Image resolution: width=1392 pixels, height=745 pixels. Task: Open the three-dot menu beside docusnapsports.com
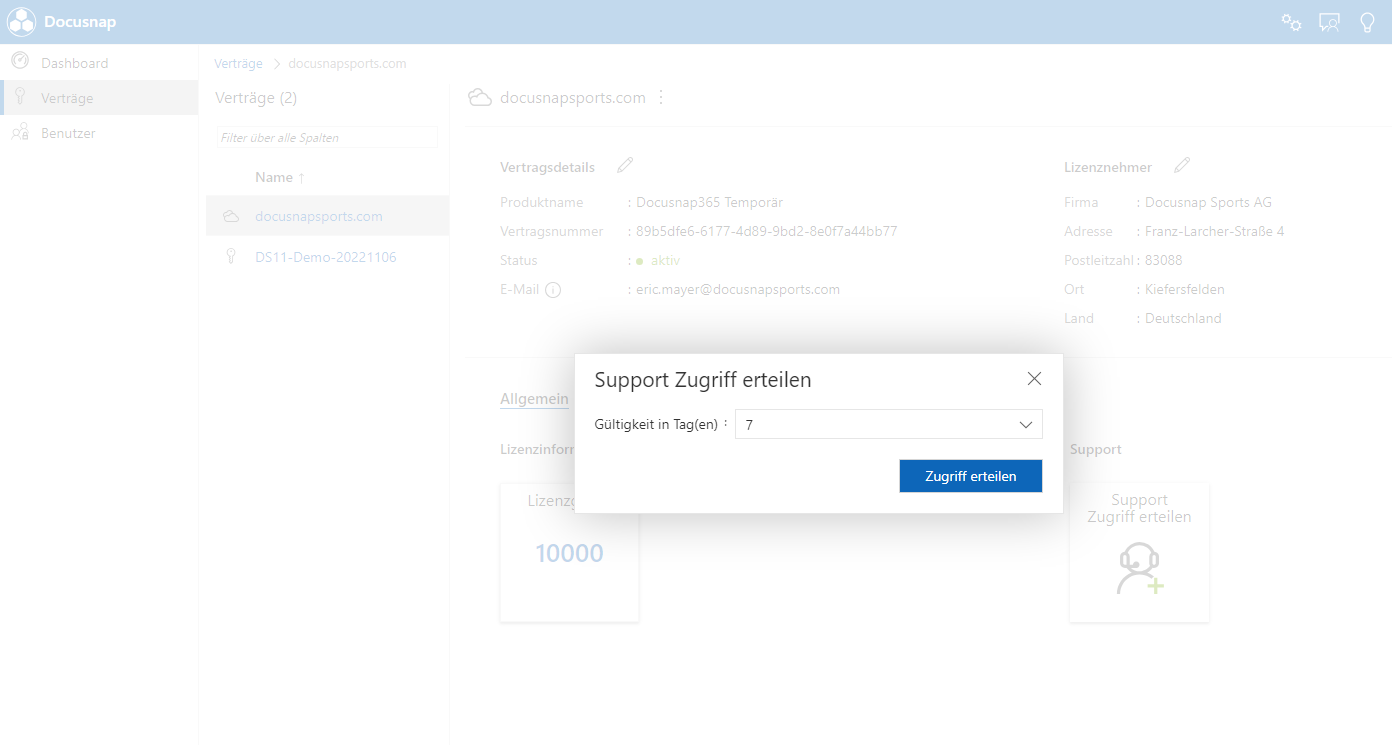pos(660,97)
